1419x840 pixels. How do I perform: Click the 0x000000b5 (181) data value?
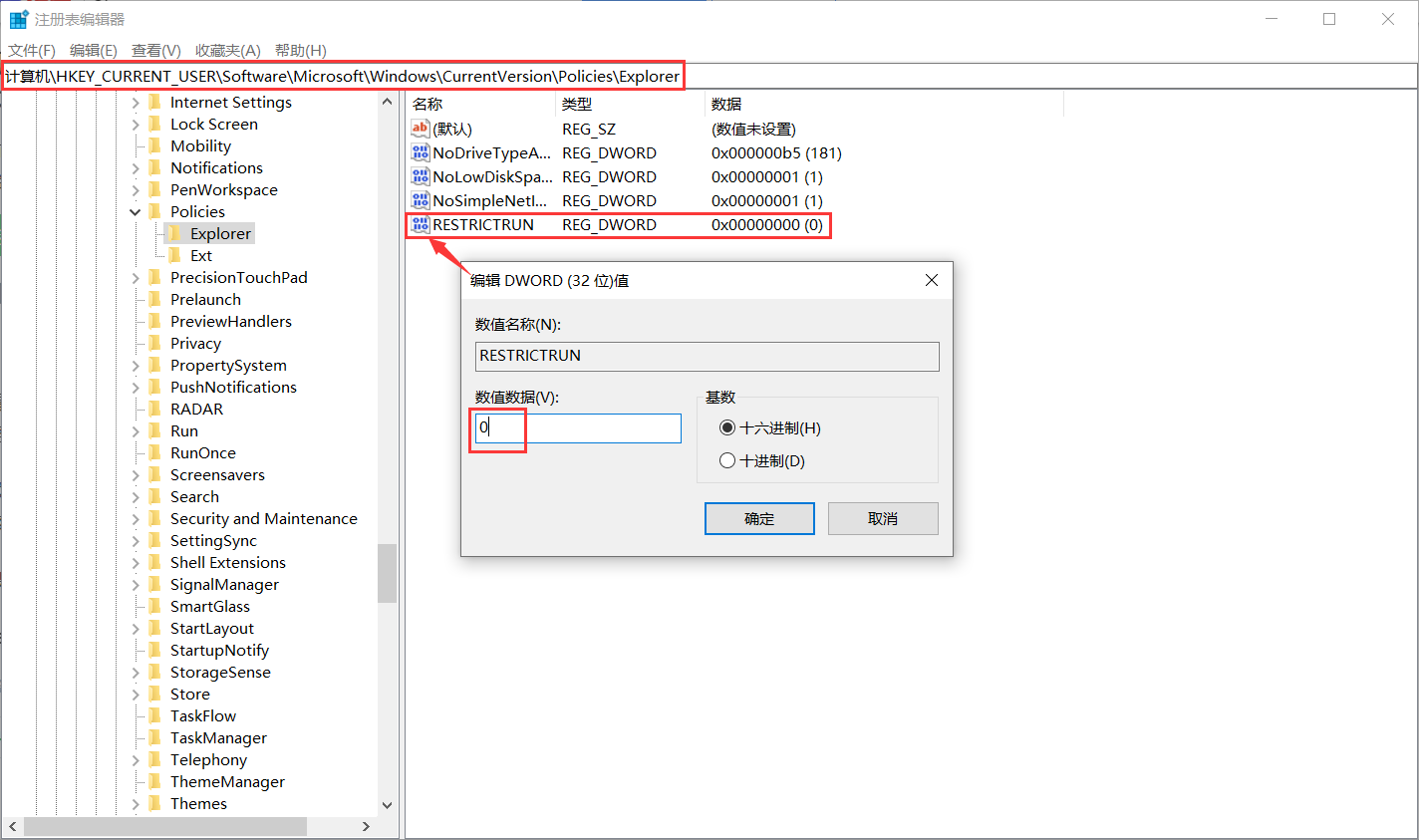(776, 152)
